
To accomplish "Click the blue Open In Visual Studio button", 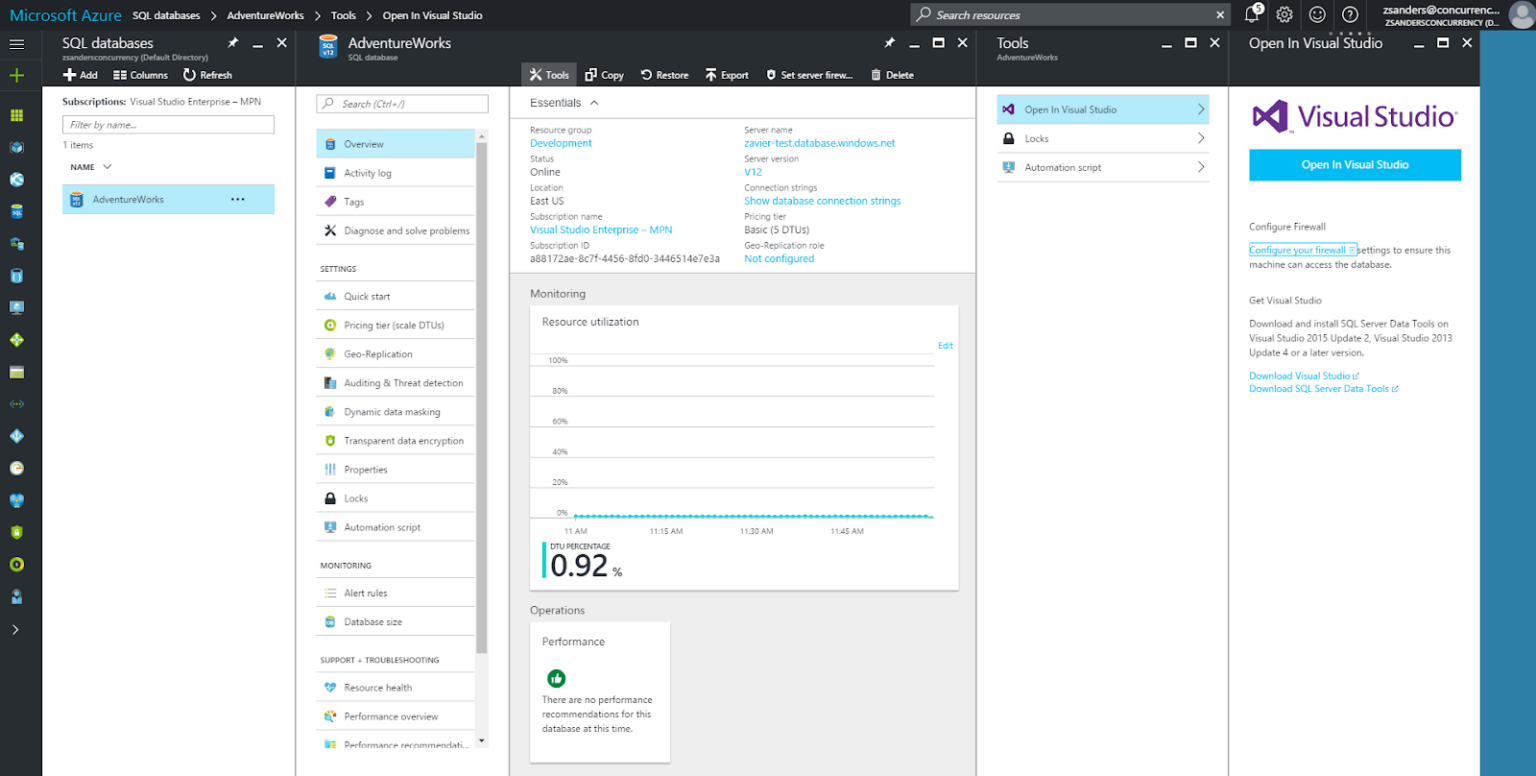I will point(1355,165).
